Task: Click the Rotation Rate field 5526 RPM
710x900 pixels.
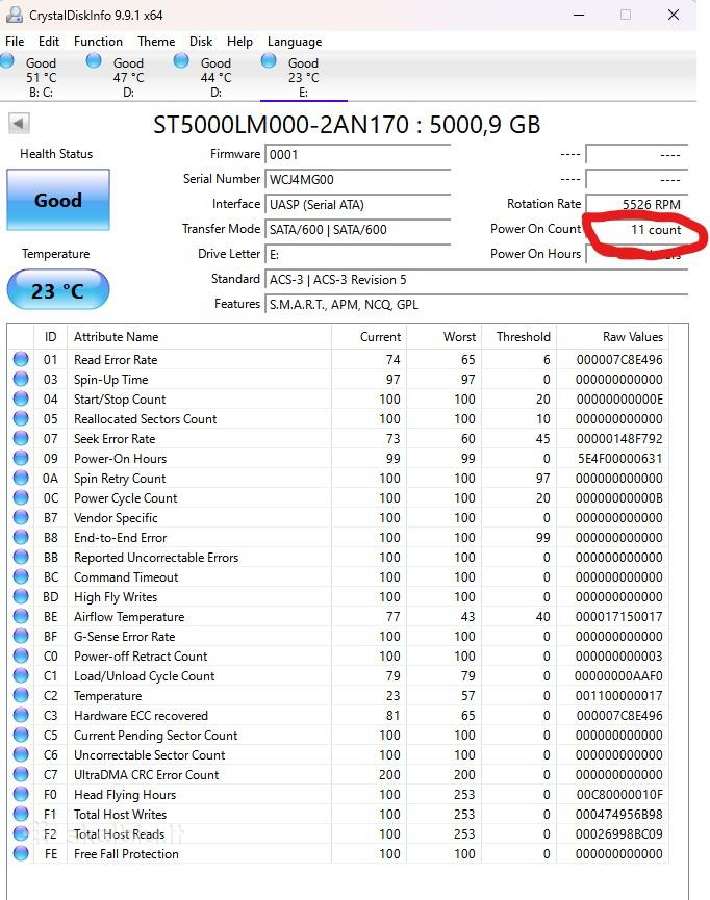Action: [637, 204]
